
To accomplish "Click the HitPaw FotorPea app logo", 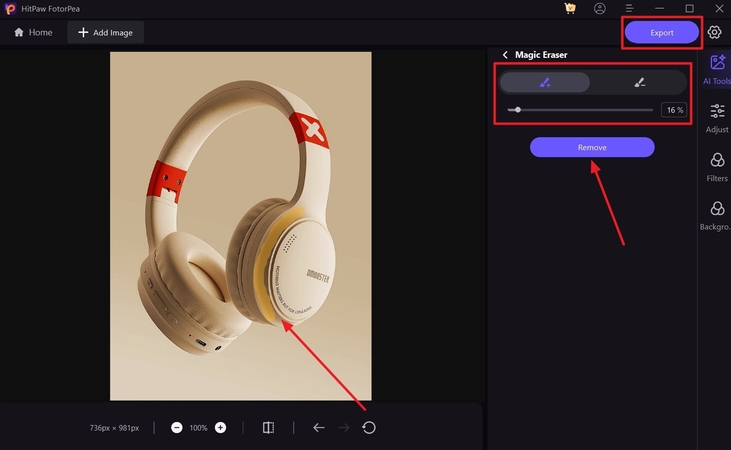I will click(10, 8).
